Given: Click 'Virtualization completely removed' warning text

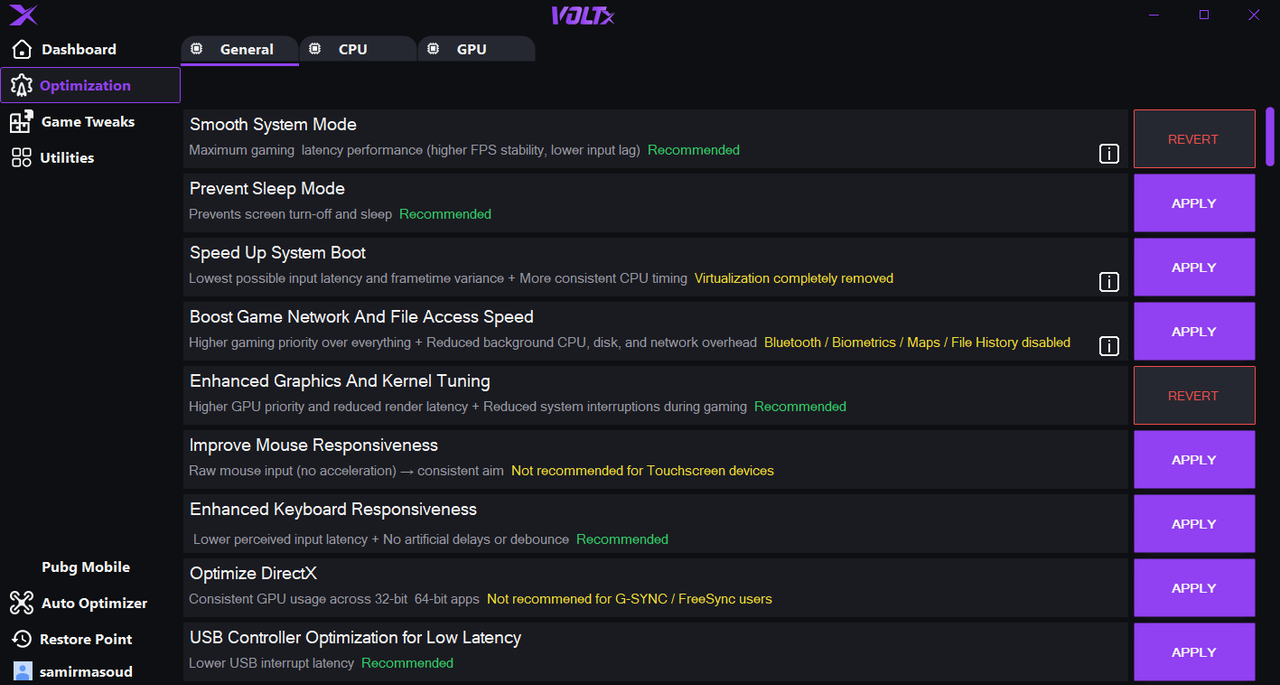Looking at the screenshot, I should tap(794, 279).
